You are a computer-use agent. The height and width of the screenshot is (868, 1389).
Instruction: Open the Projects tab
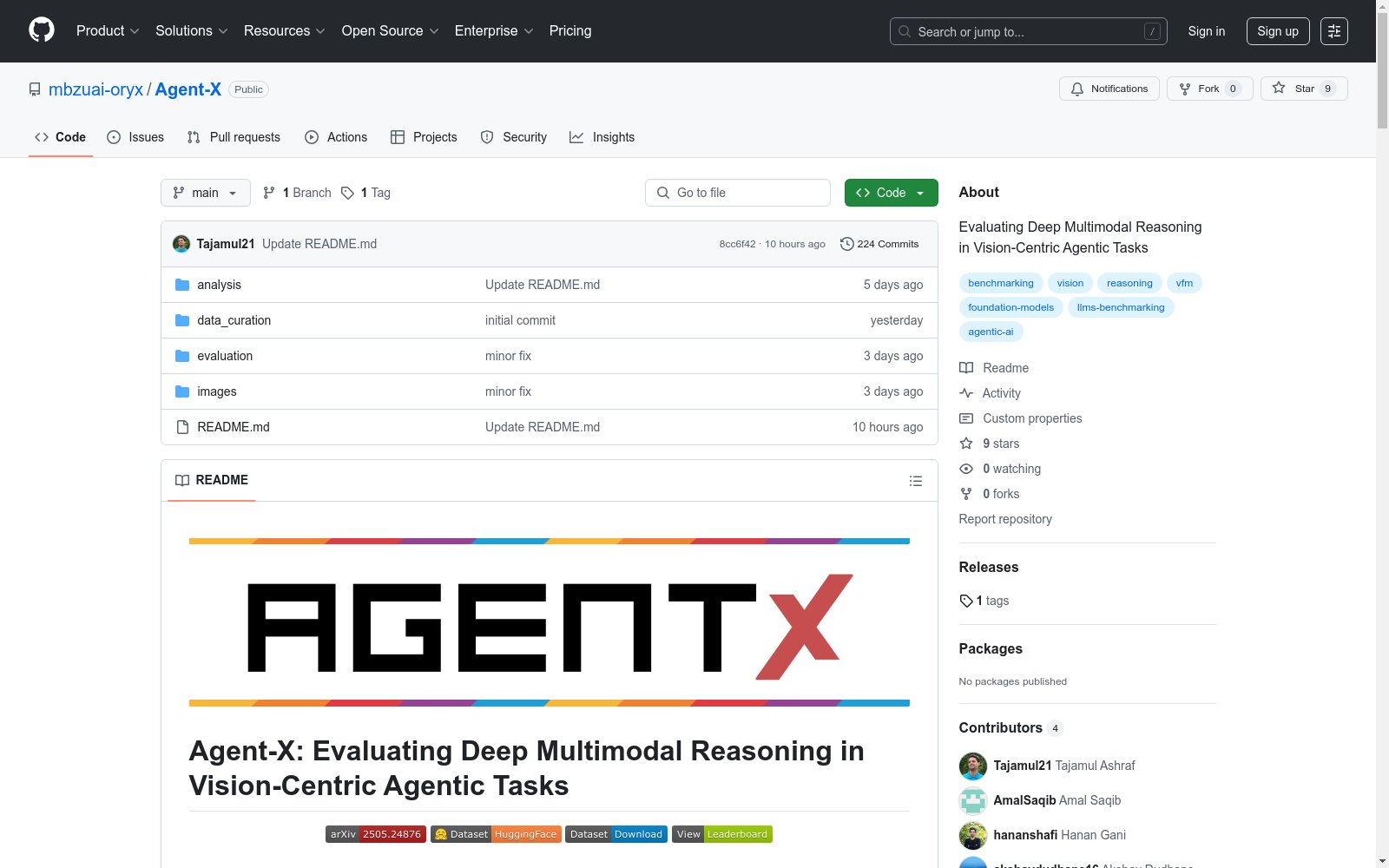(x=424, y=137)
